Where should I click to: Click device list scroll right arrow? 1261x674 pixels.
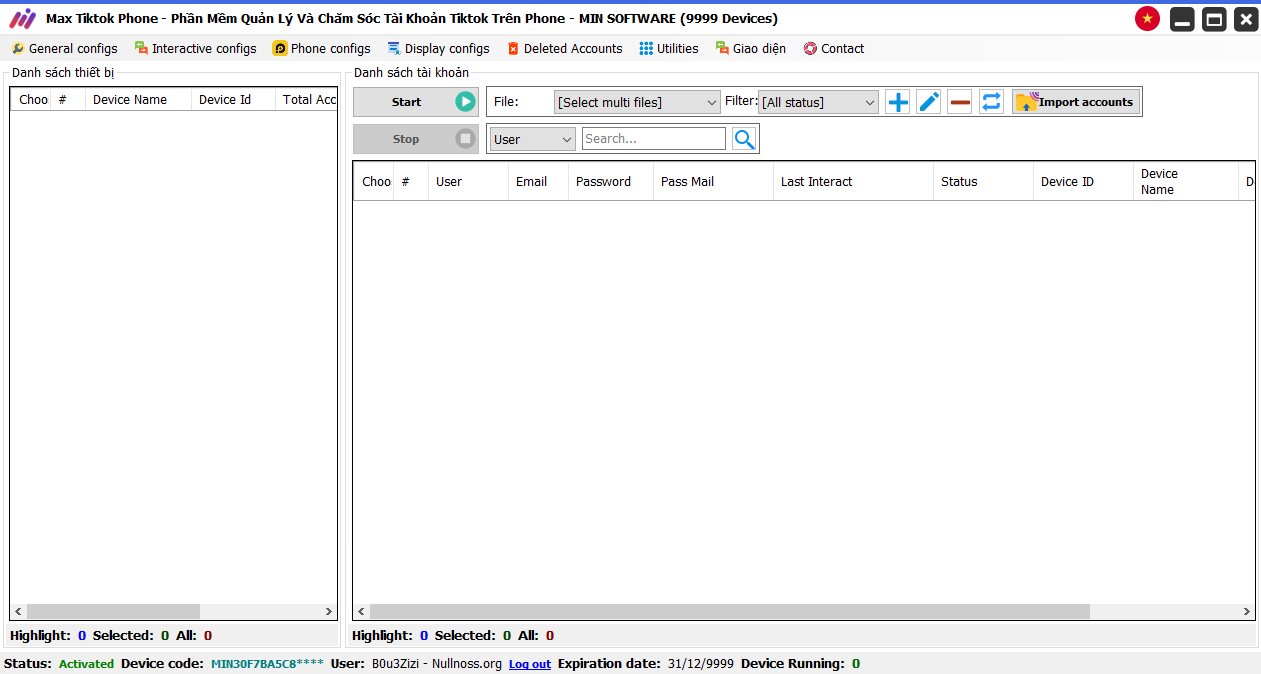point(329,611)
